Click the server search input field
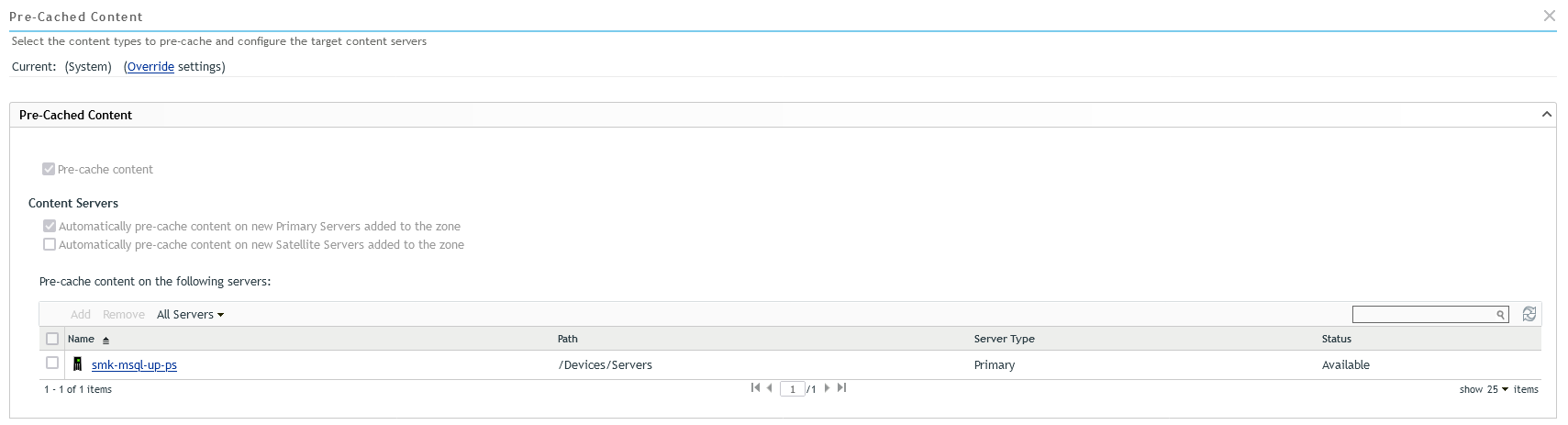The image size is (1568, 425). click(x=1422, y=315)
